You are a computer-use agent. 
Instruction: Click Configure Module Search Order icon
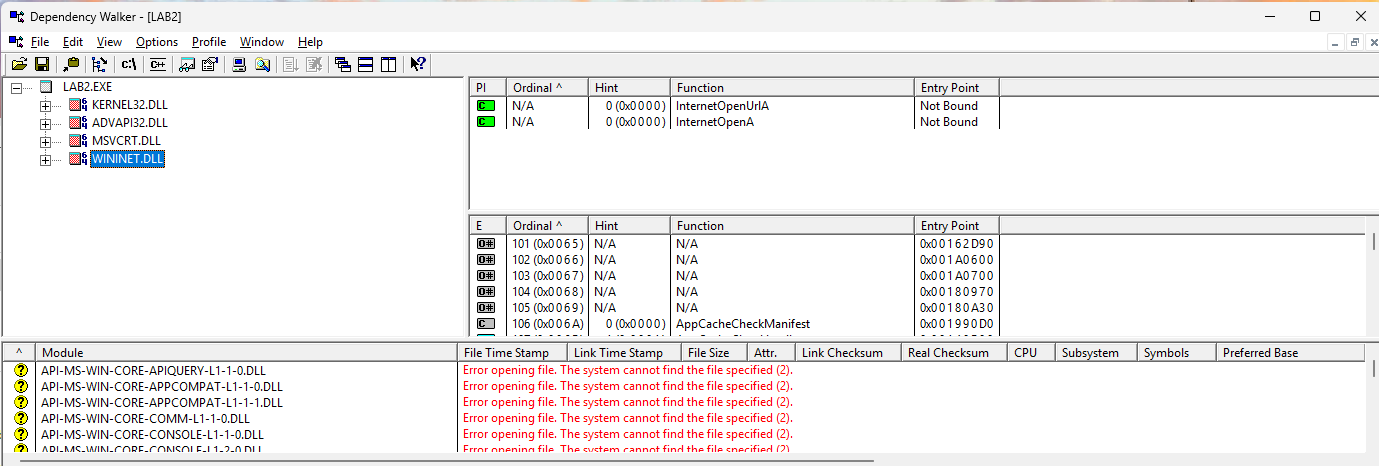[262, 64]
